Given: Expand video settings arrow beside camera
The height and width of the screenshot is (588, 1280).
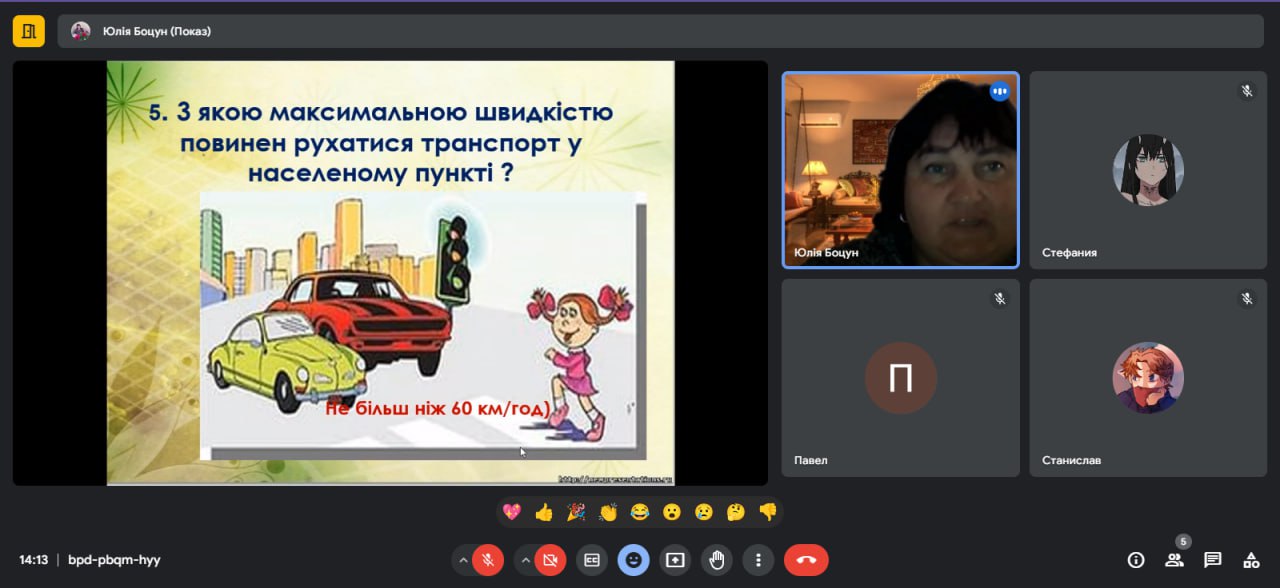Looking at the screenshot, I should pyautogui.click(x=525, y=560).
